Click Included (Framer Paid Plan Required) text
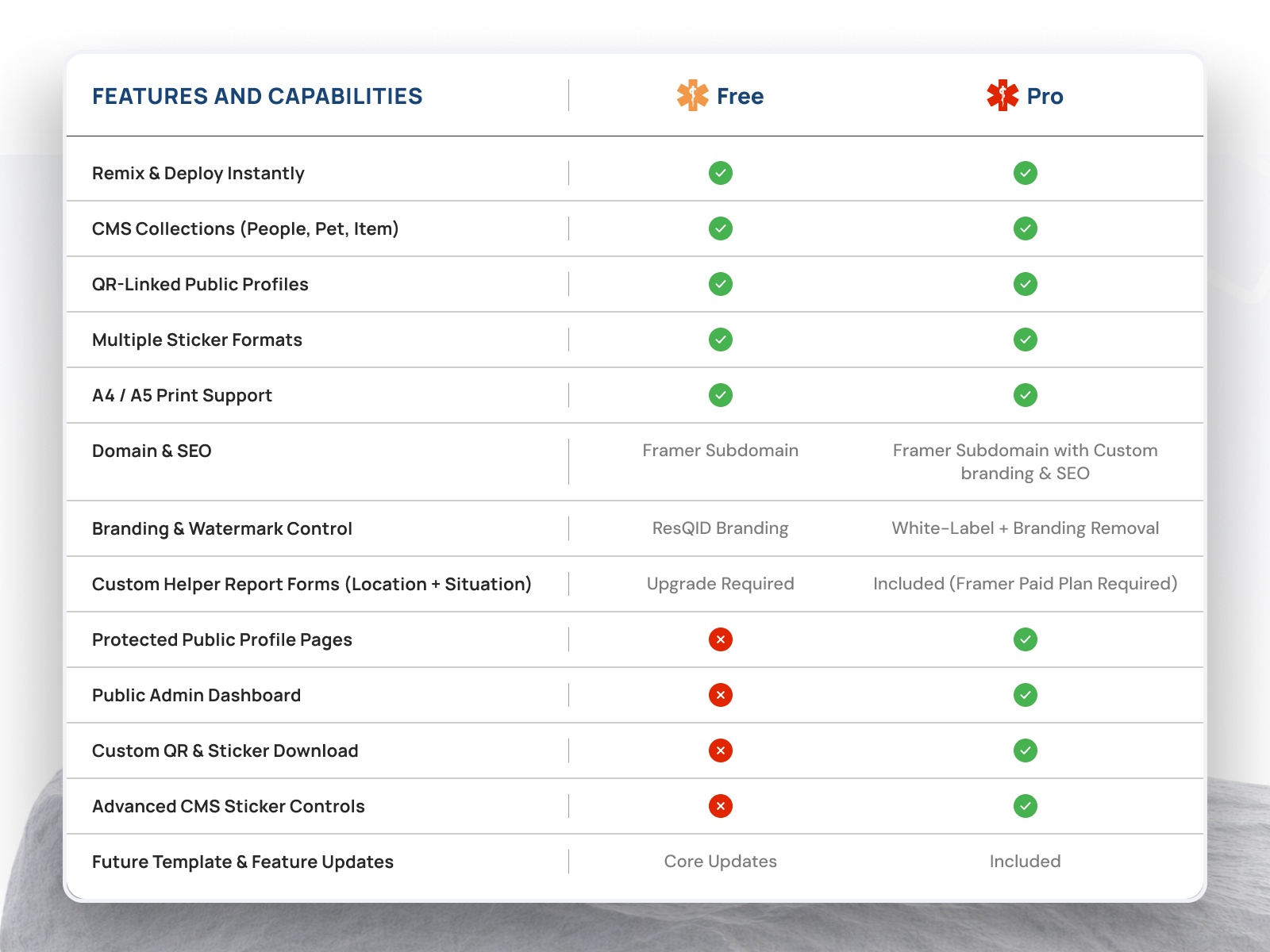The width and height of the screenshot is (1270, 952). click(x=1025, y=584)
